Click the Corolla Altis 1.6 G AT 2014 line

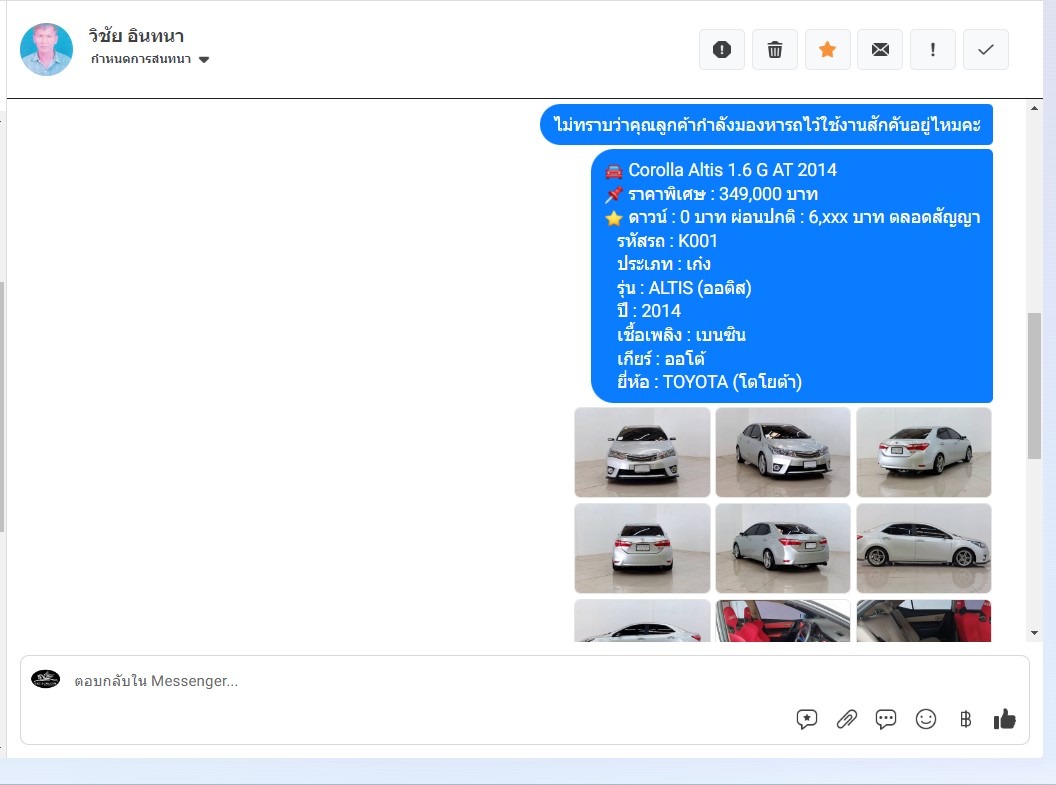(732, 170)
